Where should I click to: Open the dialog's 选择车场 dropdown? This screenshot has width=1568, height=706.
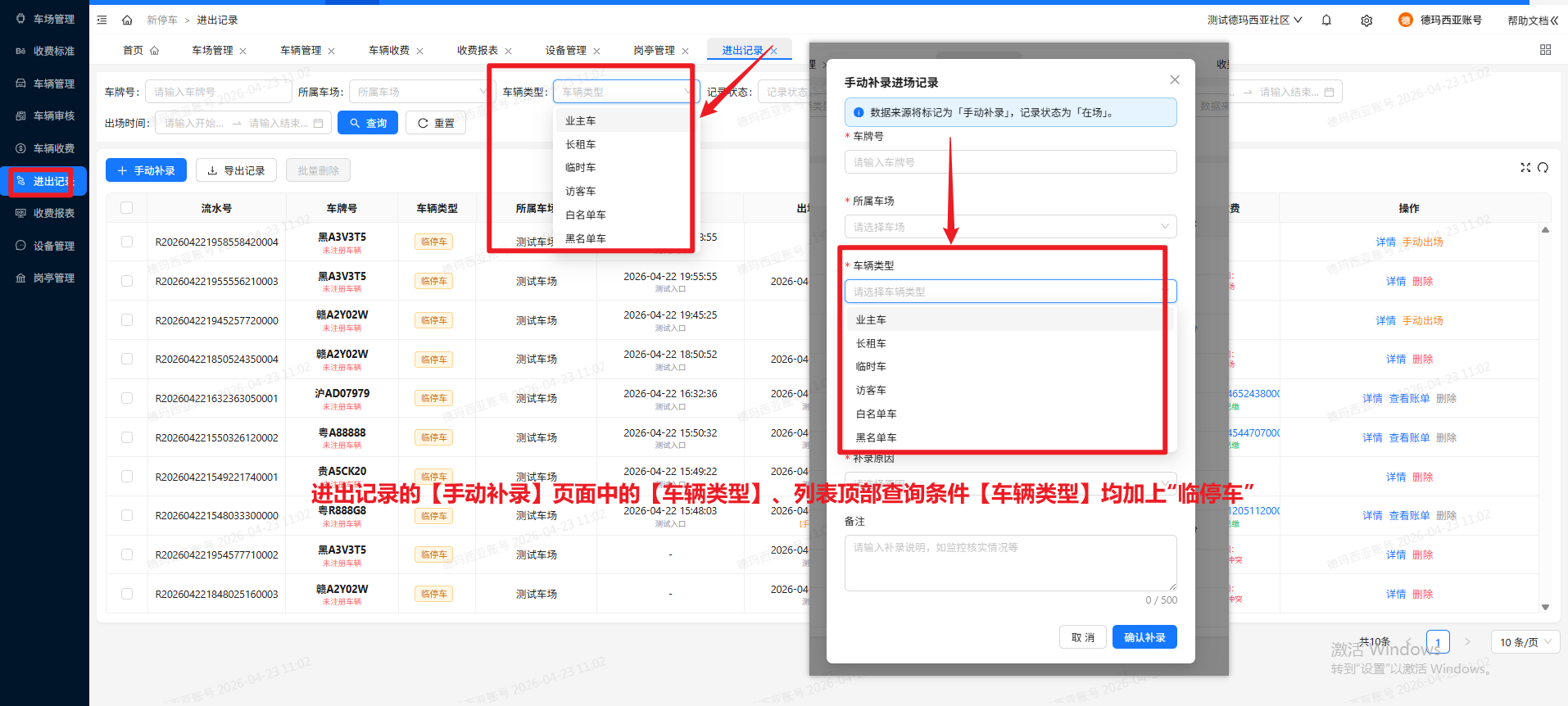(x=1010, y=227)
